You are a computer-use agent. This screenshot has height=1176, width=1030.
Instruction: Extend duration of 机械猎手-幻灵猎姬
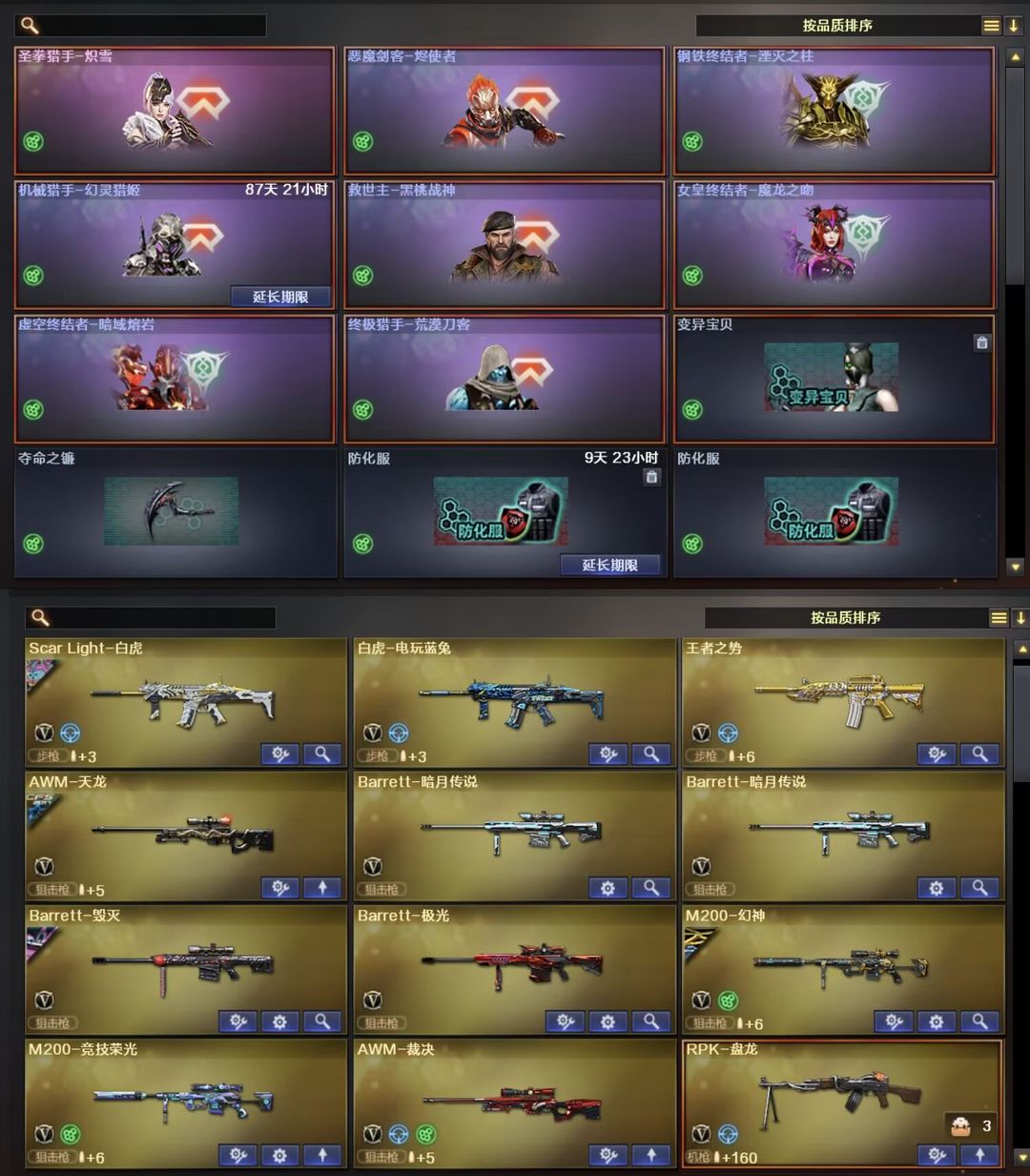(x=280, y=297)
